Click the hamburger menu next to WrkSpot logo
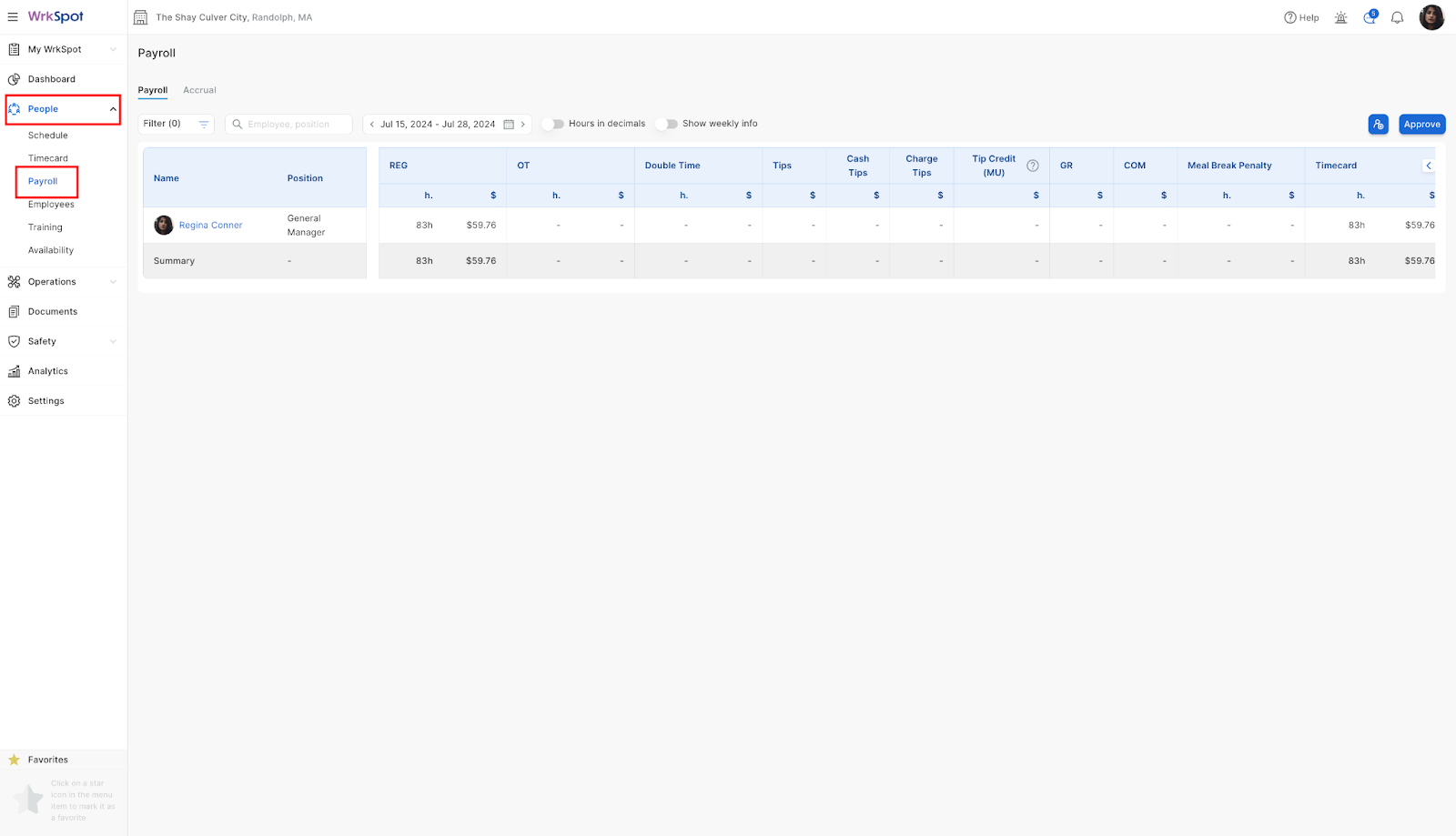1456x836 pixels. (13, 16)
